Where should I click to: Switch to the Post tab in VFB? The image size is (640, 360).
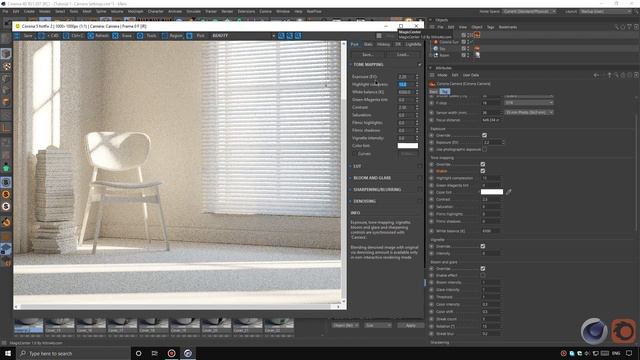coord(354,44)
